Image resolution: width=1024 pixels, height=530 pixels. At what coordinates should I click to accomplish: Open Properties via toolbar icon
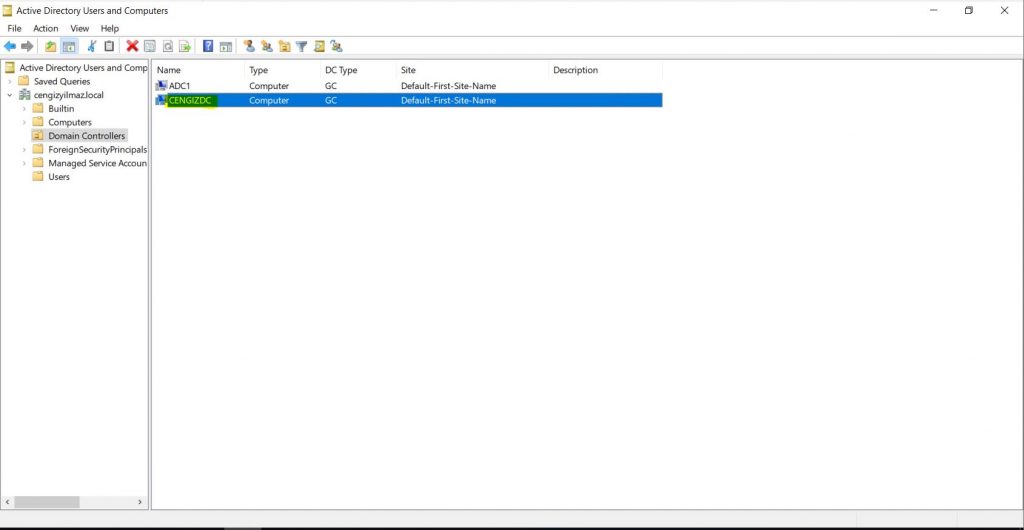pyautogui.click(x=150, y=46)
